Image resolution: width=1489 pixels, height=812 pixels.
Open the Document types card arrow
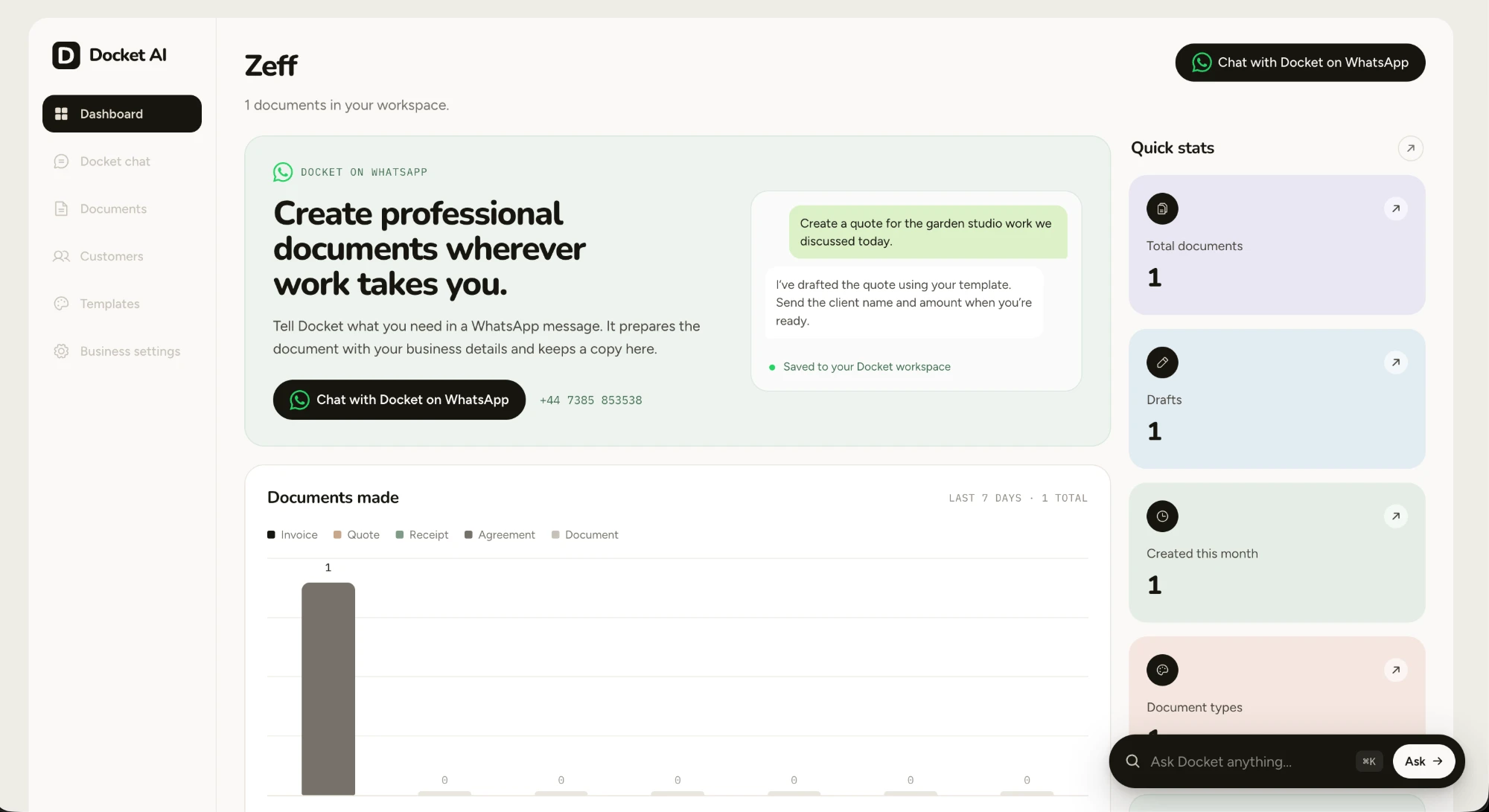point(1396,670)
